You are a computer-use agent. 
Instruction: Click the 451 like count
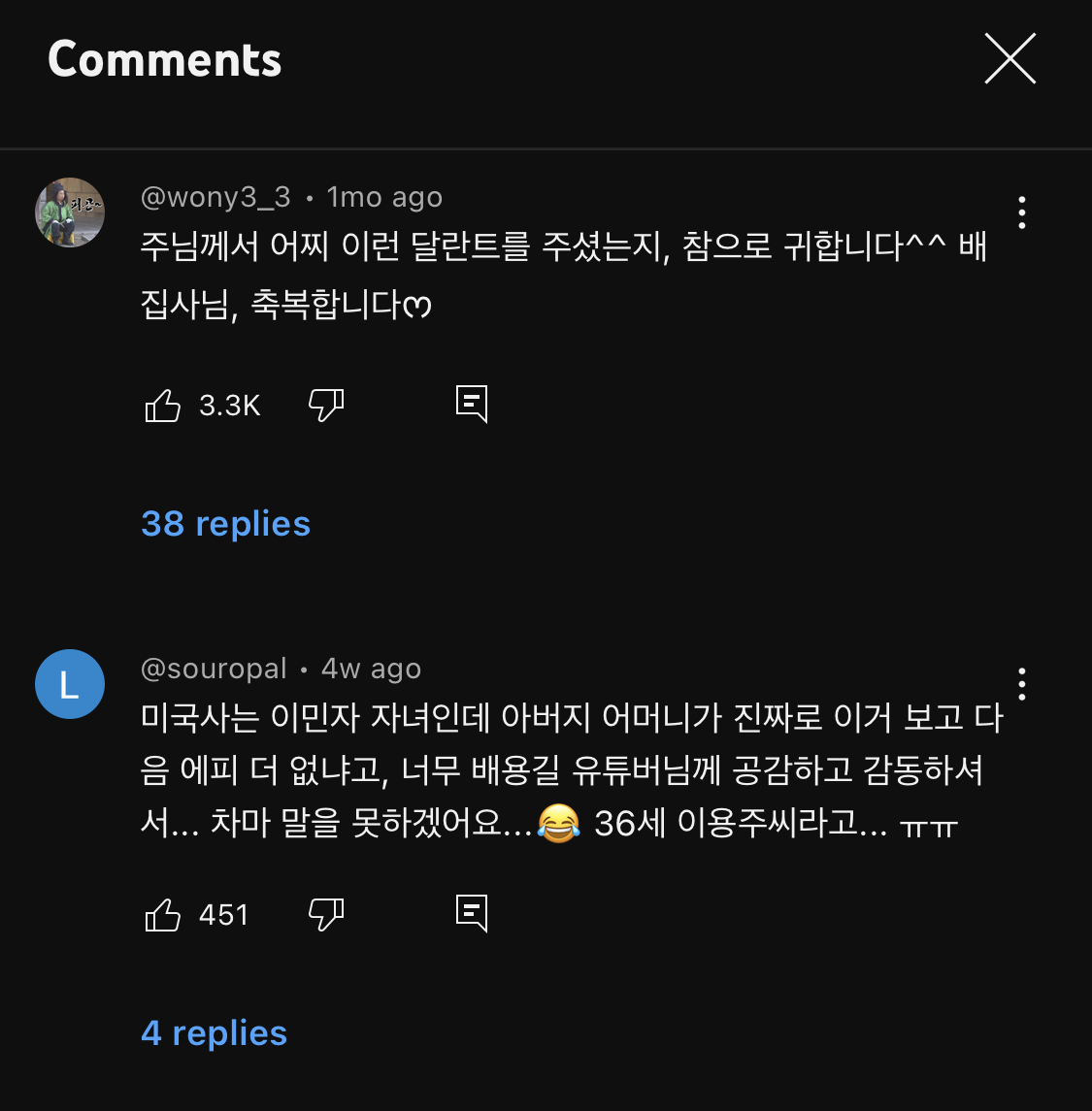click(x=224, y=914)
